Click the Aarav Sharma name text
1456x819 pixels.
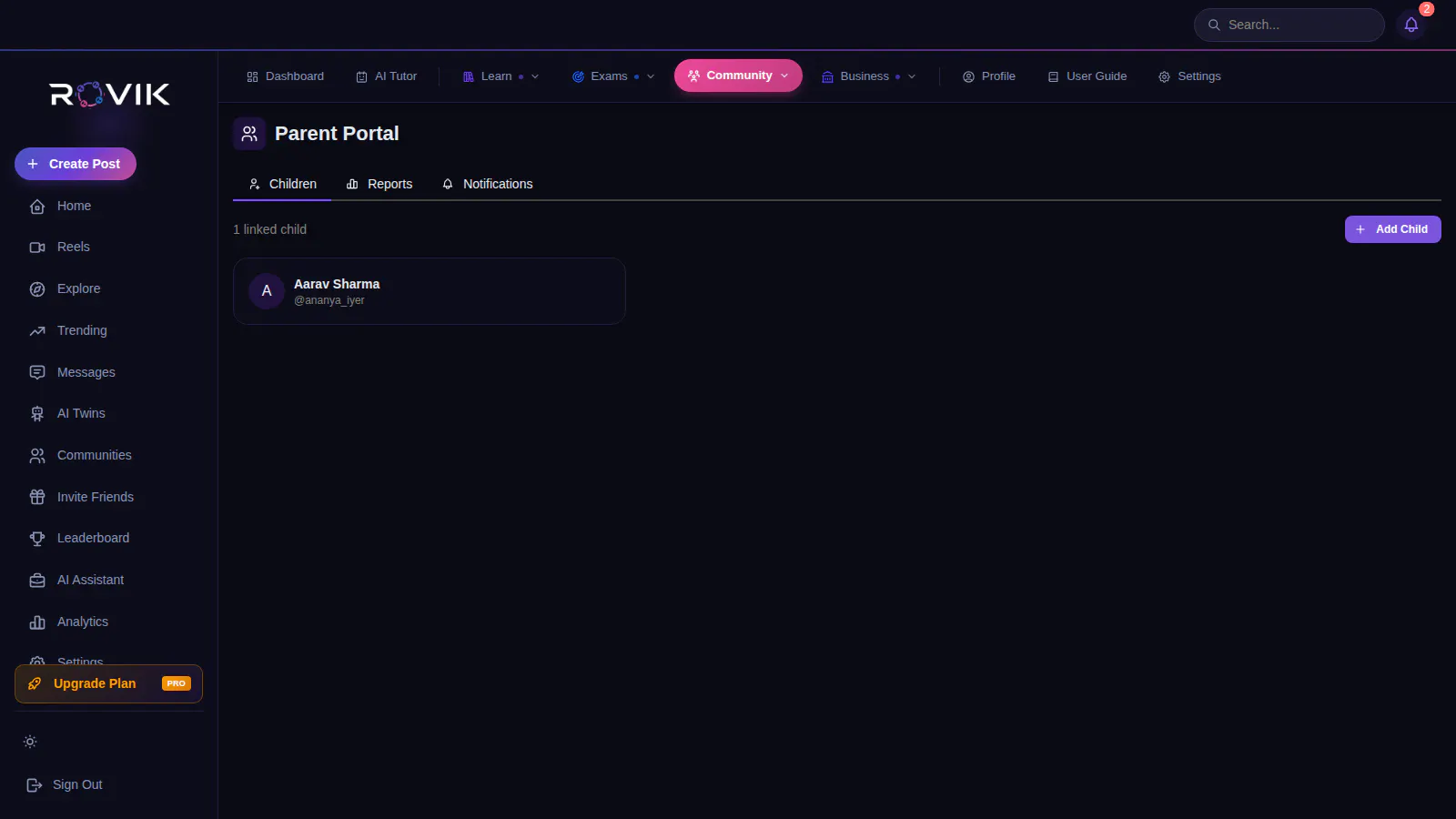click(x=337, y=284)
